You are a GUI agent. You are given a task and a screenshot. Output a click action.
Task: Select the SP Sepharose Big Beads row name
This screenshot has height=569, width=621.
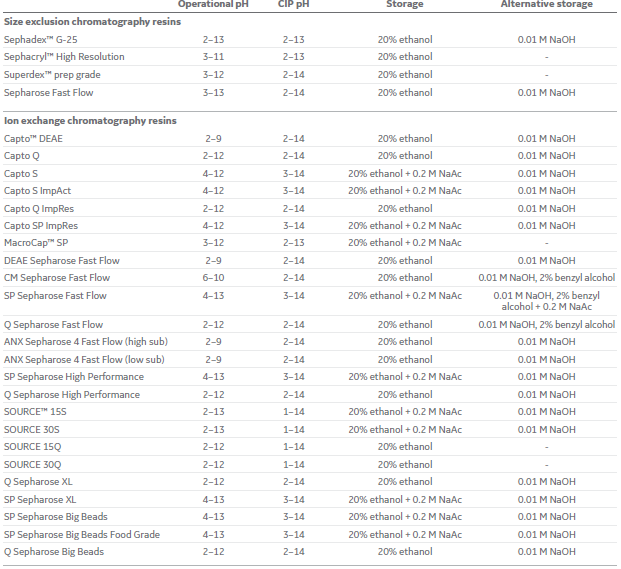56,517
